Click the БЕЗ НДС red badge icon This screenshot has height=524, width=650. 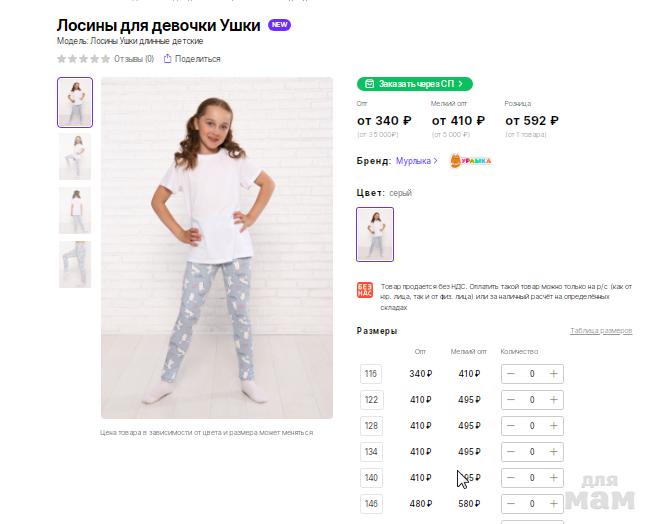click(365, 290)
